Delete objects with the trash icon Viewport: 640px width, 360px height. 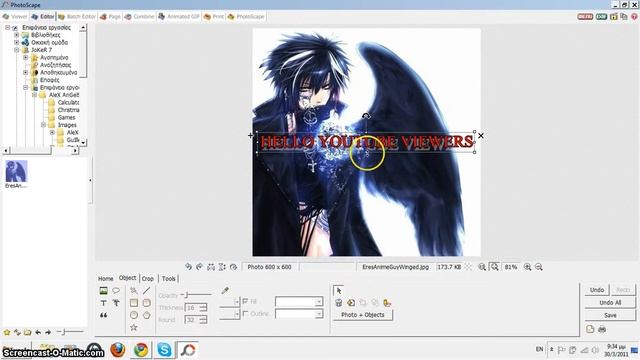pyautogui.click(x=338, y=303)
